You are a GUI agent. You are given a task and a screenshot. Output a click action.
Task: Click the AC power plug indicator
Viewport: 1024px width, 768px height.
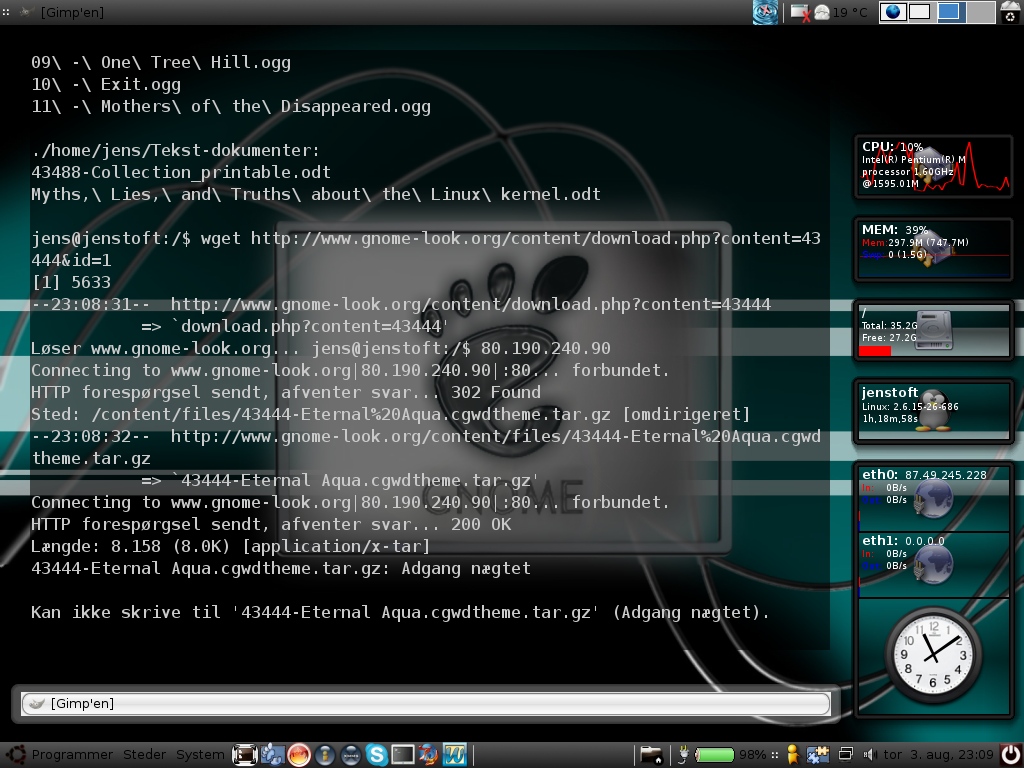683,755
